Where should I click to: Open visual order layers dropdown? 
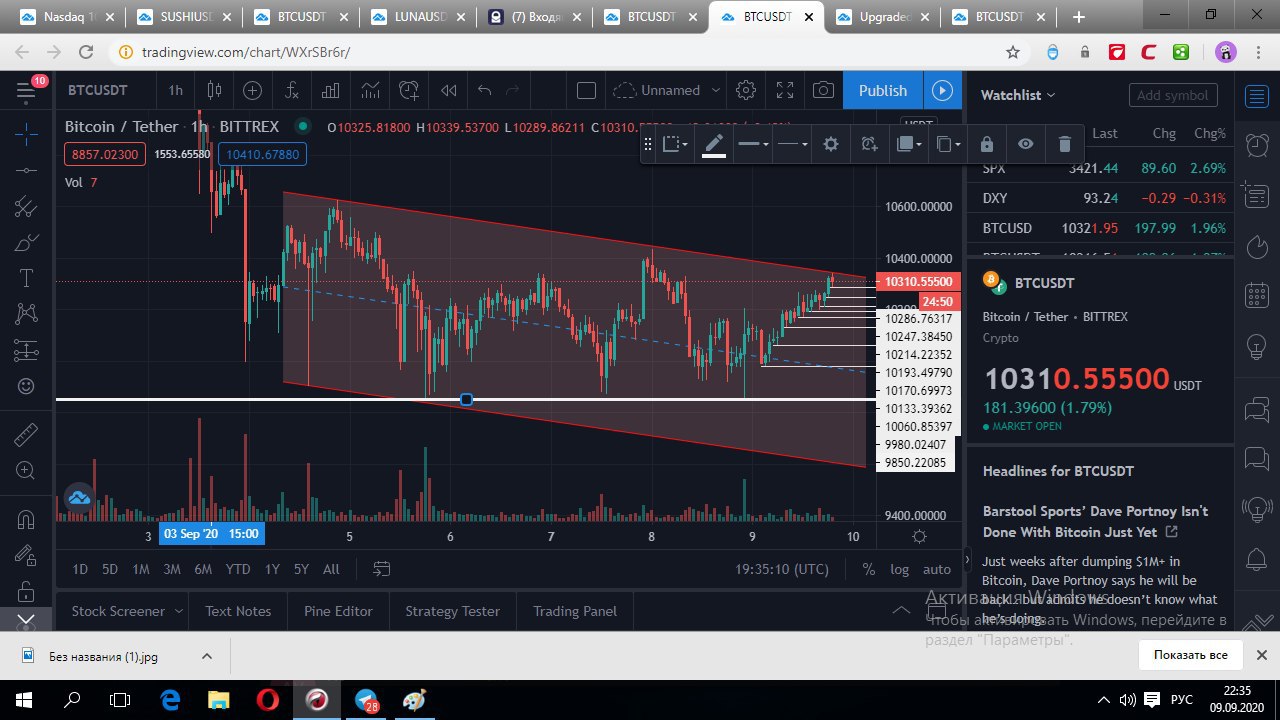tap(909, 144)
